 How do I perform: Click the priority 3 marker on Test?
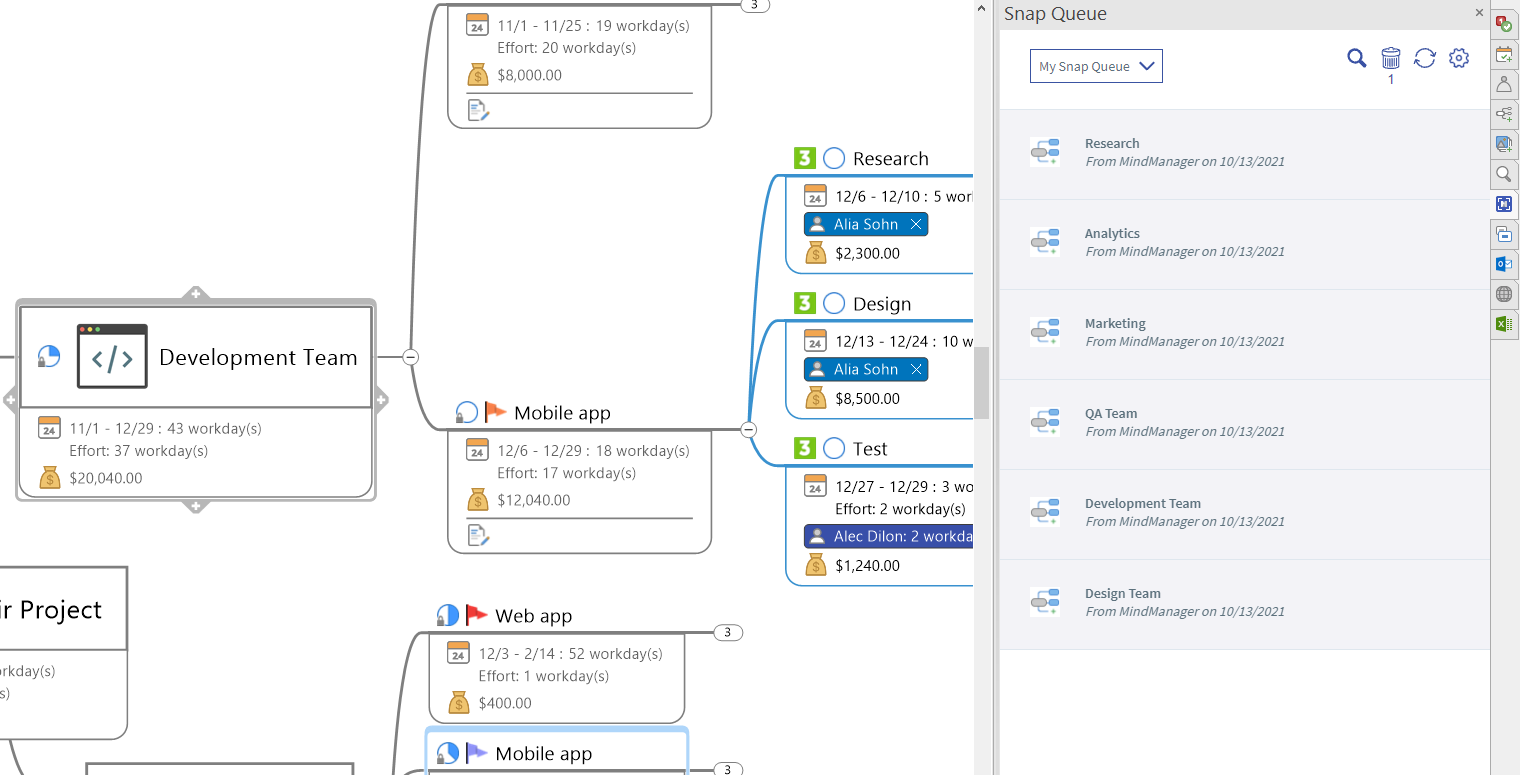click(x=805, y=448)
